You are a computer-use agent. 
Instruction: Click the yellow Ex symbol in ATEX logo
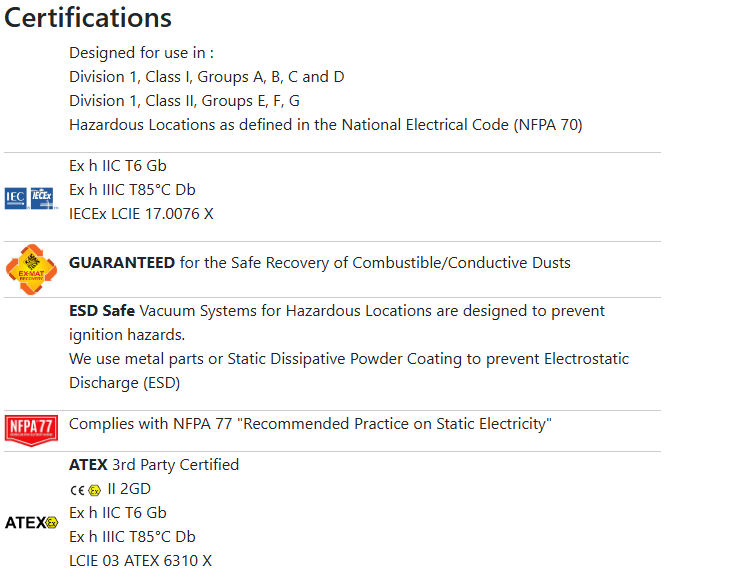[x=52, y=523]
